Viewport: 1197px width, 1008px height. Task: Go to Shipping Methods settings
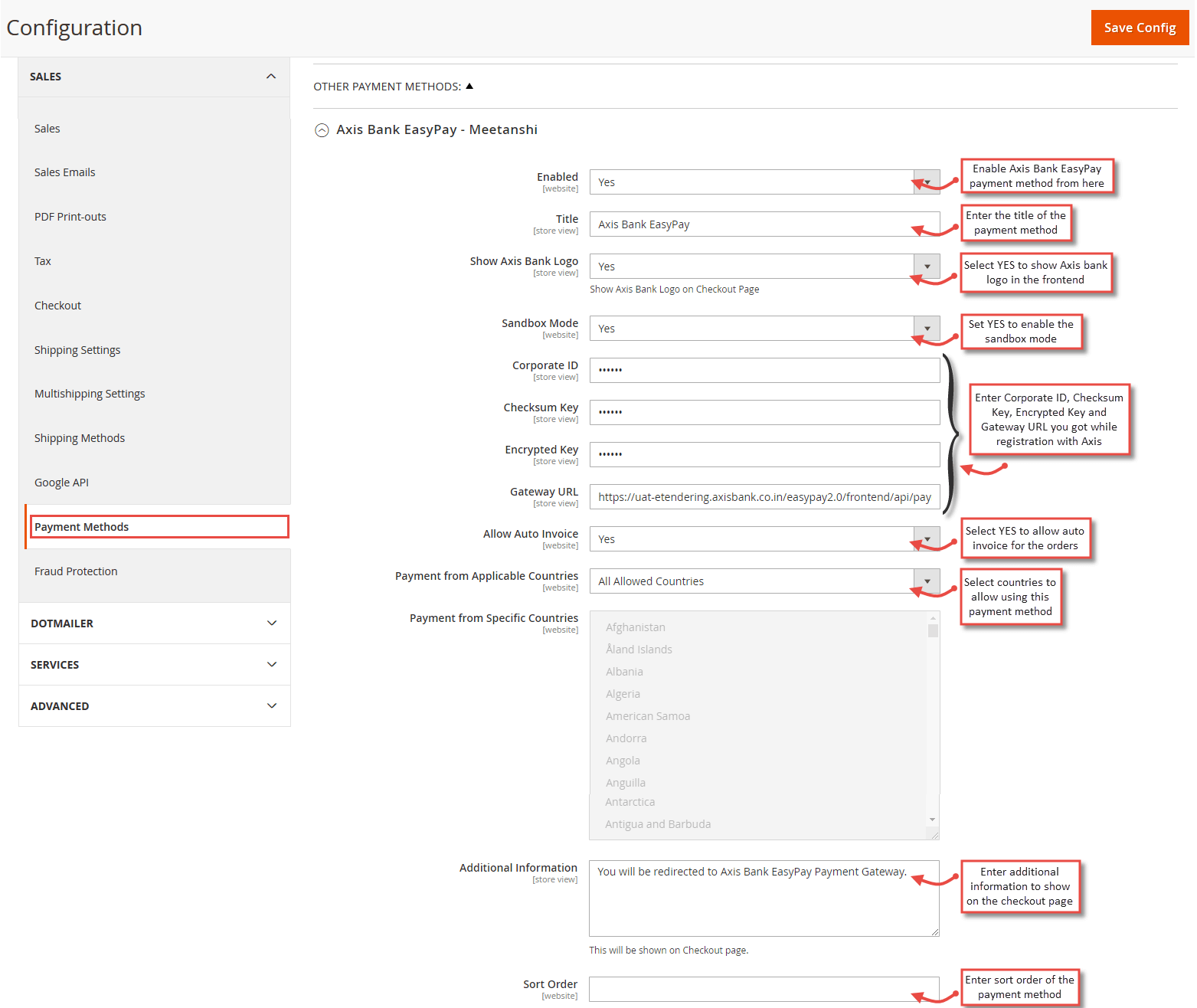coord(79,437)
